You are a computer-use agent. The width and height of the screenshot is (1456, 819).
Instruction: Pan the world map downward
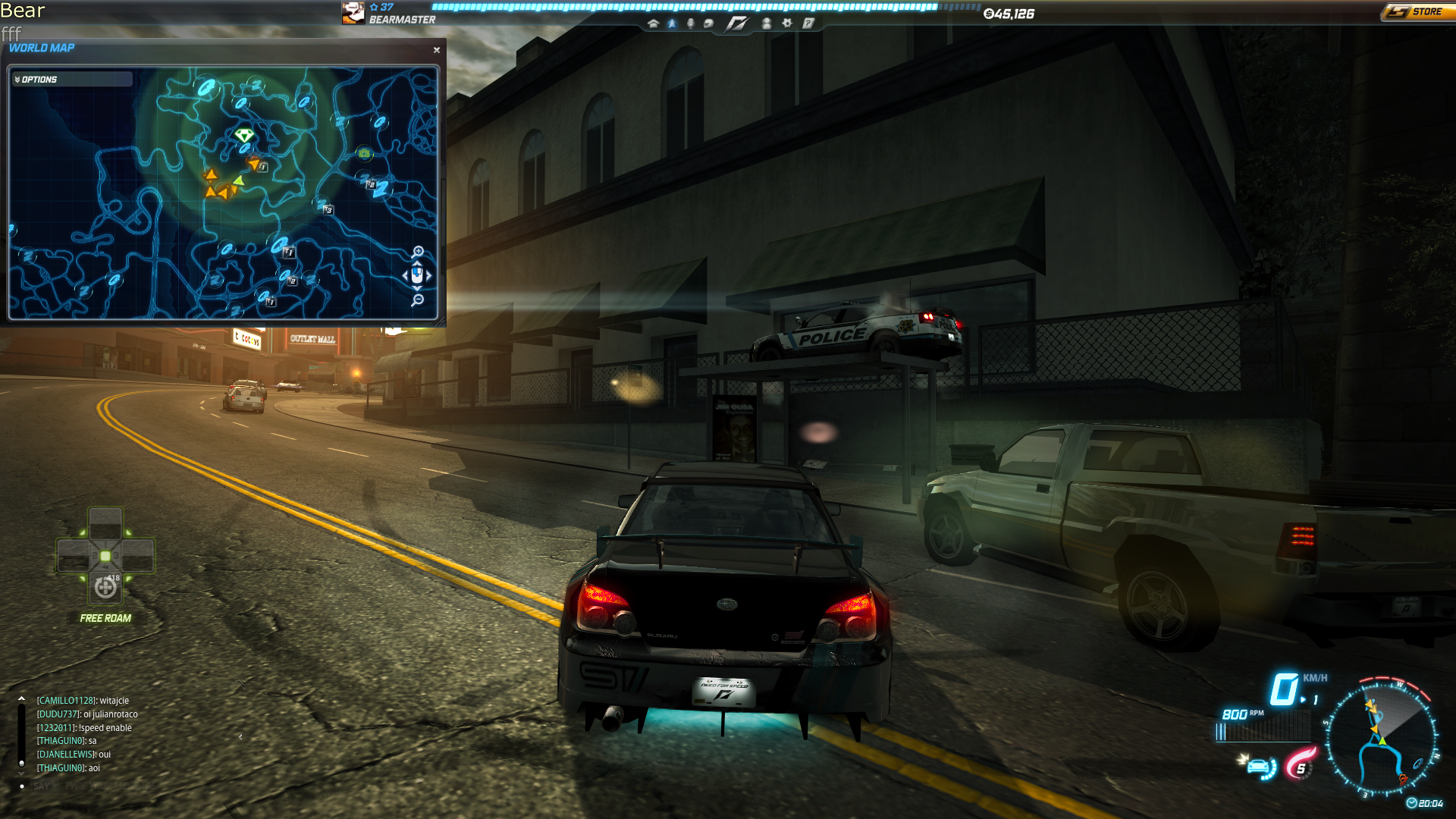click(417, 289)
